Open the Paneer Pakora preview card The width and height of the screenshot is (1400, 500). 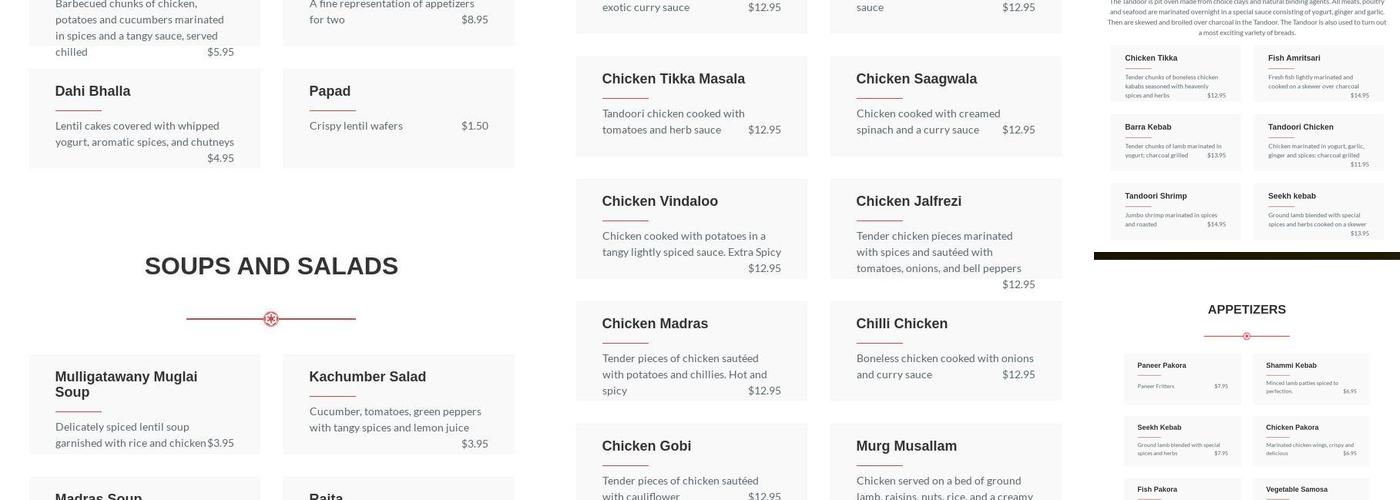(x=1182, y=378)
